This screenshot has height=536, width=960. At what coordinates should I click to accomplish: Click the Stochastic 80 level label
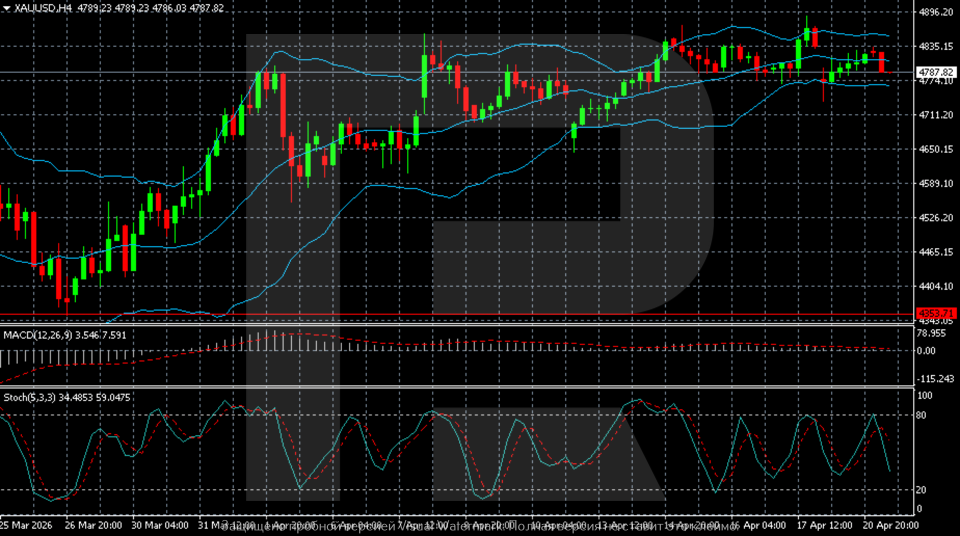(924, 414)
